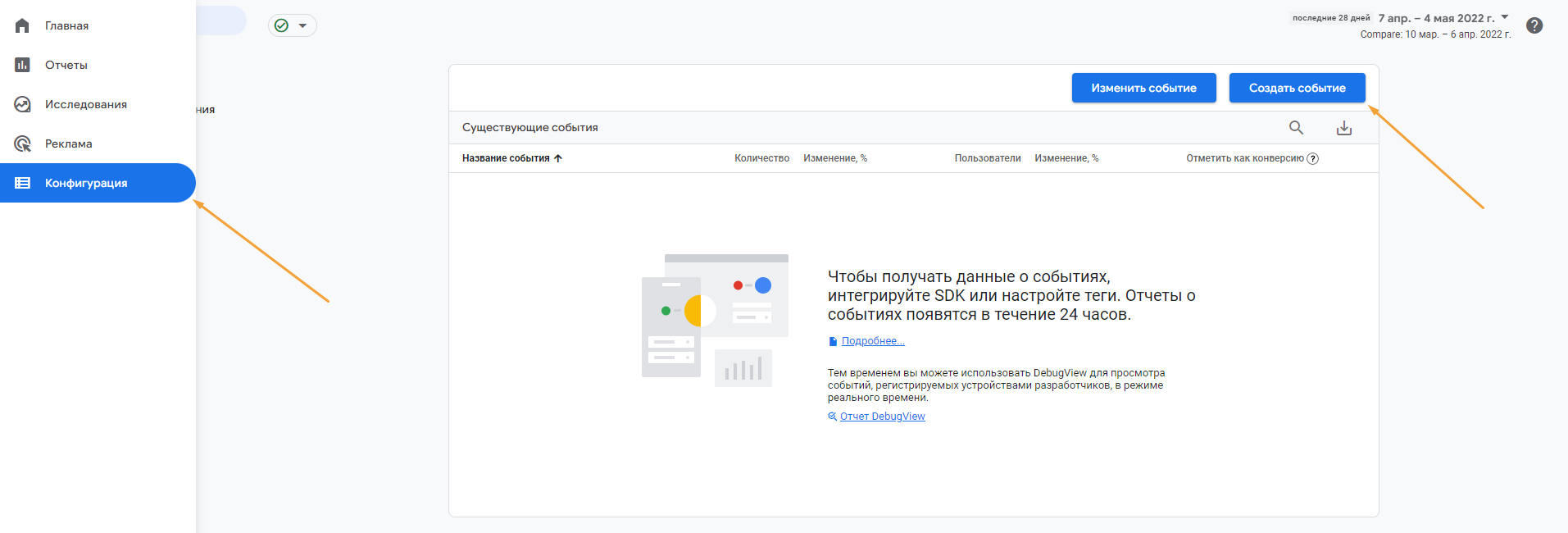The height and width of the screenshot is (533, 1568).
Task: Show tooltip for Отметить как конверсию
Action: [x=1312, y=158]
